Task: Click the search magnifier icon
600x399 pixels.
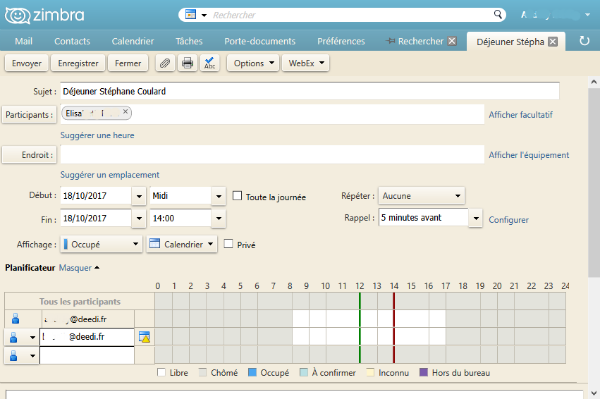Action: (497, 15)
